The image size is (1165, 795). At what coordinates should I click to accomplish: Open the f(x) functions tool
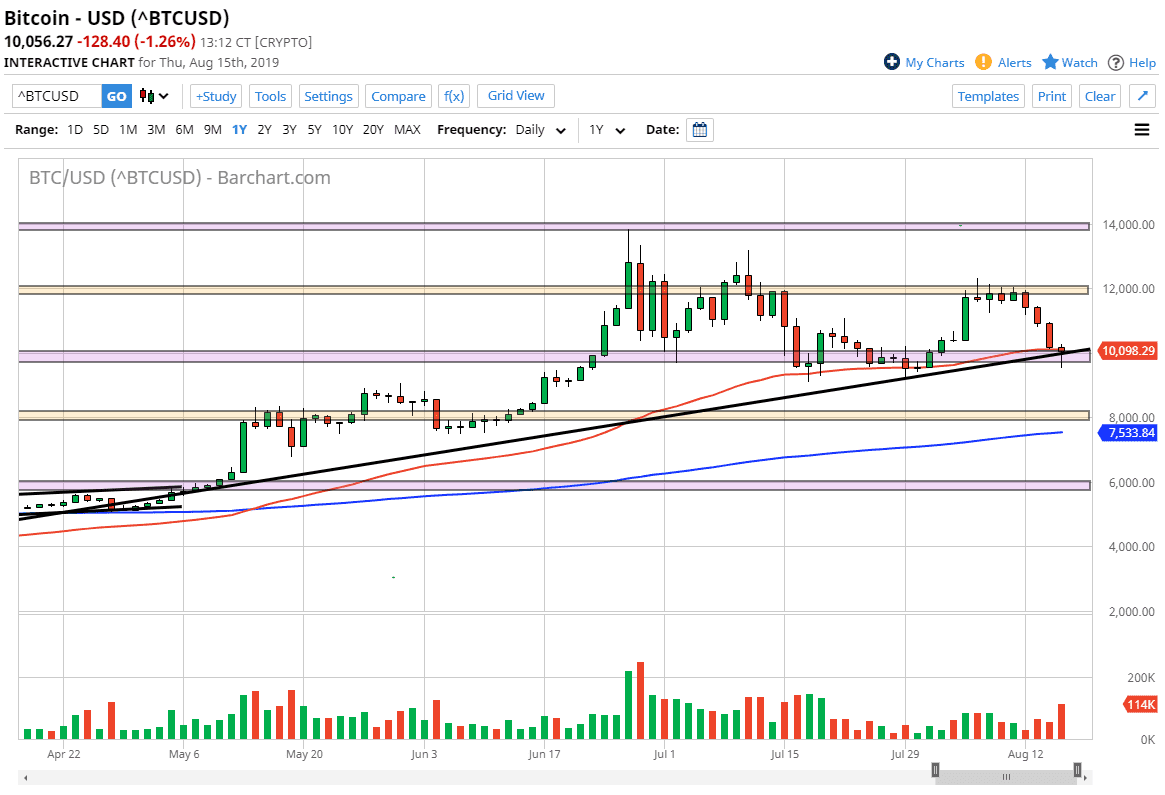pyautogui.click(x=454, y=96)
